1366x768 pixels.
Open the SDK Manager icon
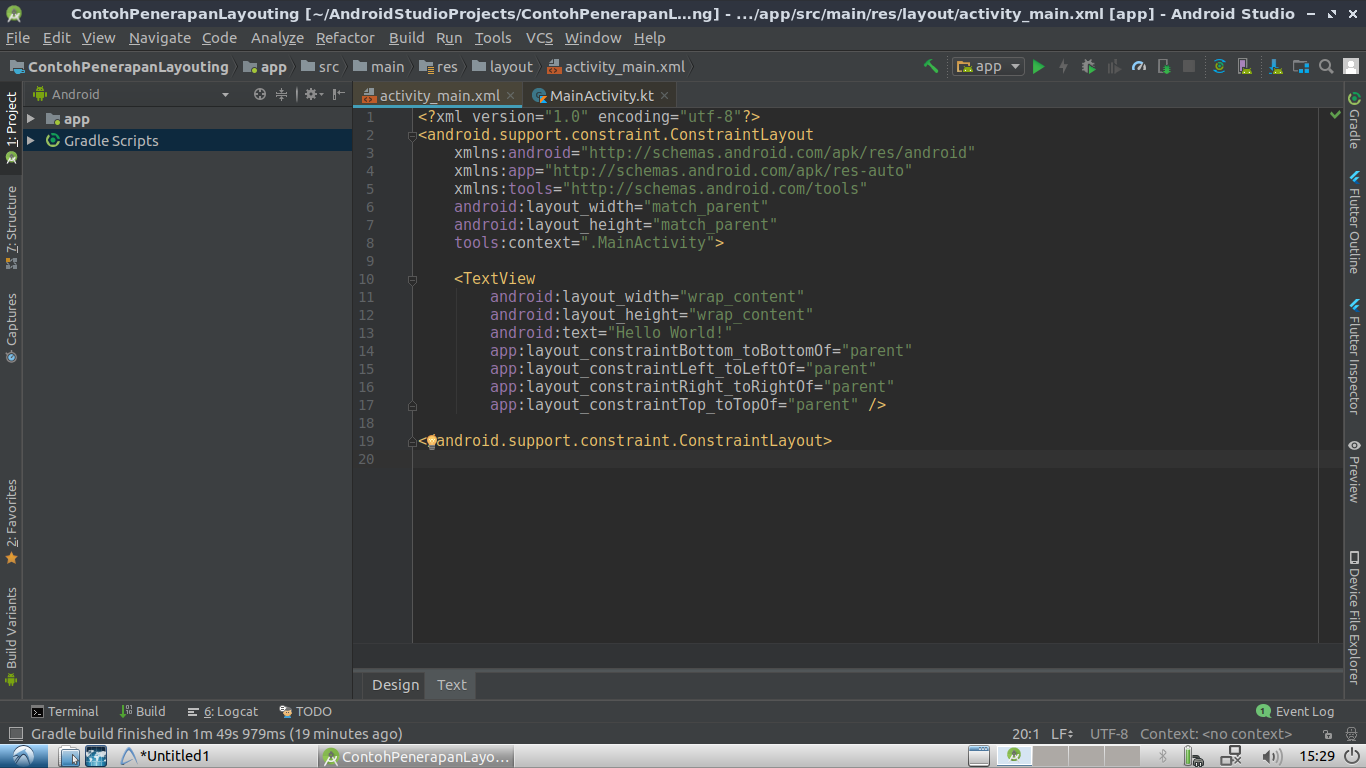click(1276, 67)
